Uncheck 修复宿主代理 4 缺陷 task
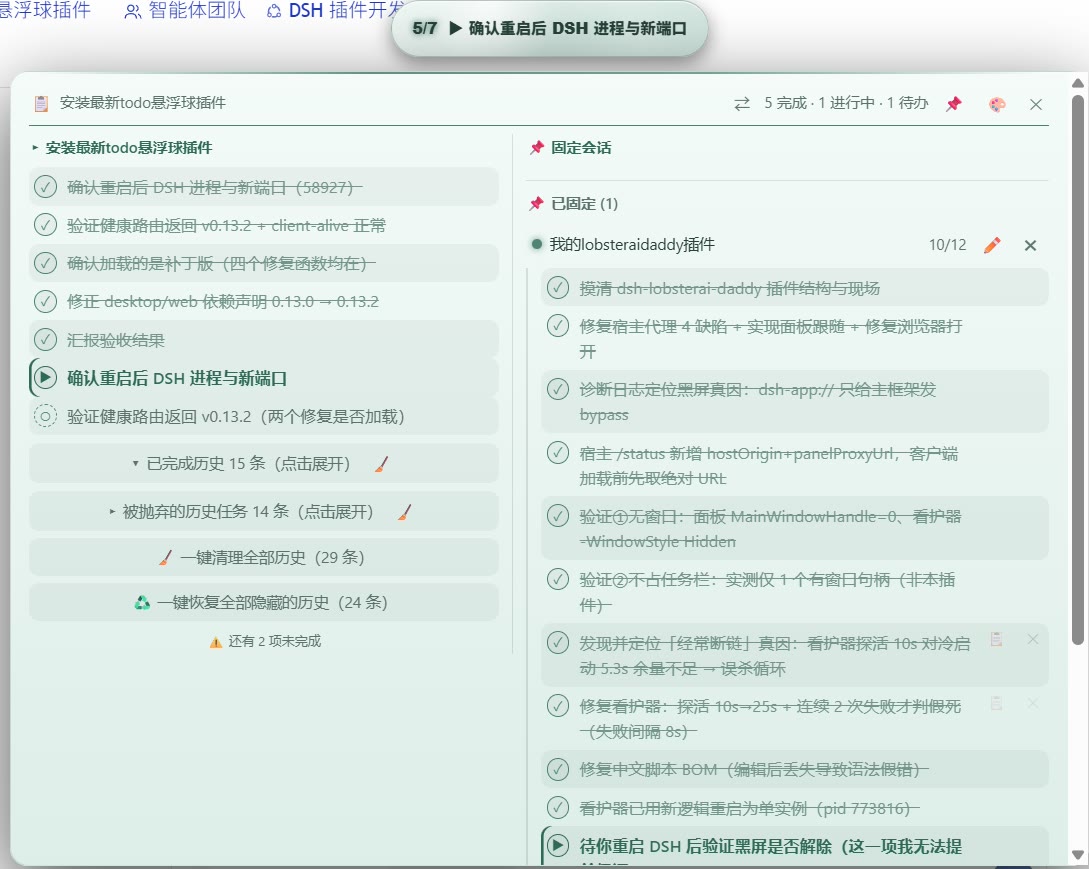Screen dimensions: 1089x869 pyautogui.click(x=558, y=326)
